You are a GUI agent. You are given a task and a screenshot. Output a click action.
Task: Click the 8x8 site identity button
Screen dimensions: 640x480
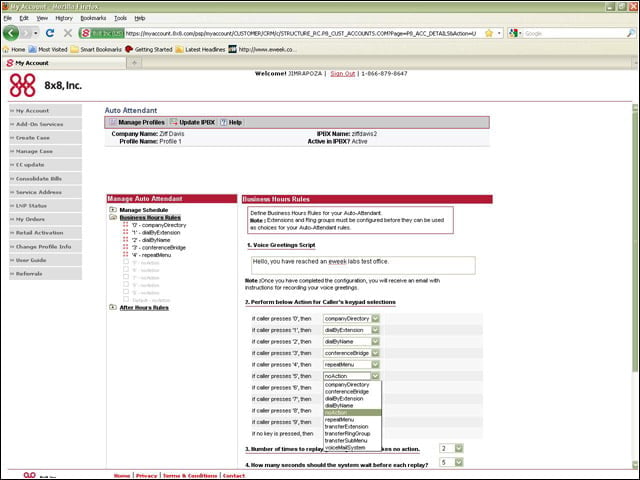point(102,33)
